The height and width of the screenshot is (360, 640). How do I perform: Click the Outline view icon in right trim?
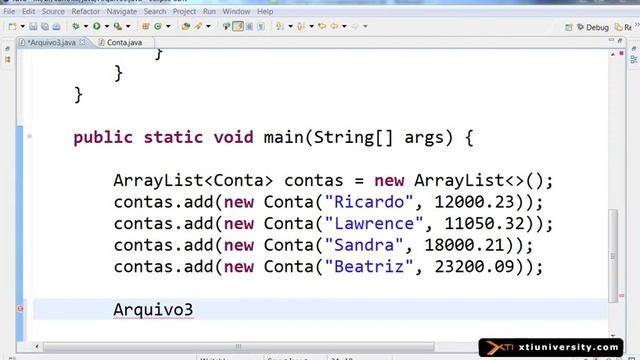click(633, 60)
